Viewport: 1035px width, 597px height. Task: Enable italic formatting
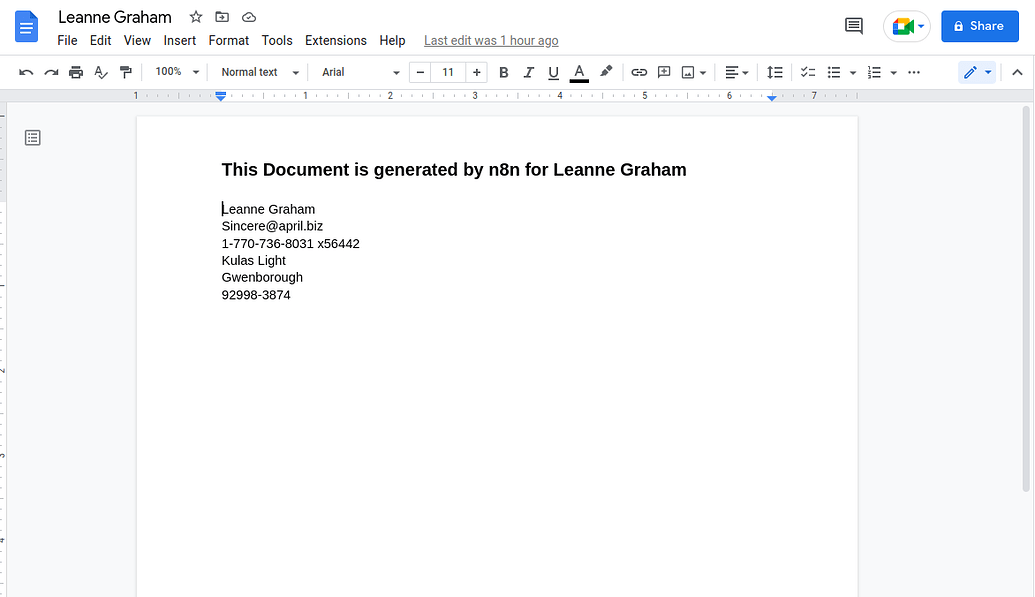(528, 72)
